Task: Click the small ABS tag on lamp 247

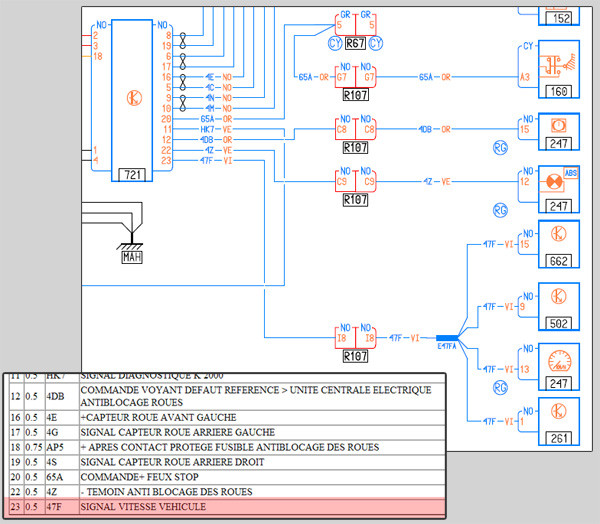Action: point(571,173)
